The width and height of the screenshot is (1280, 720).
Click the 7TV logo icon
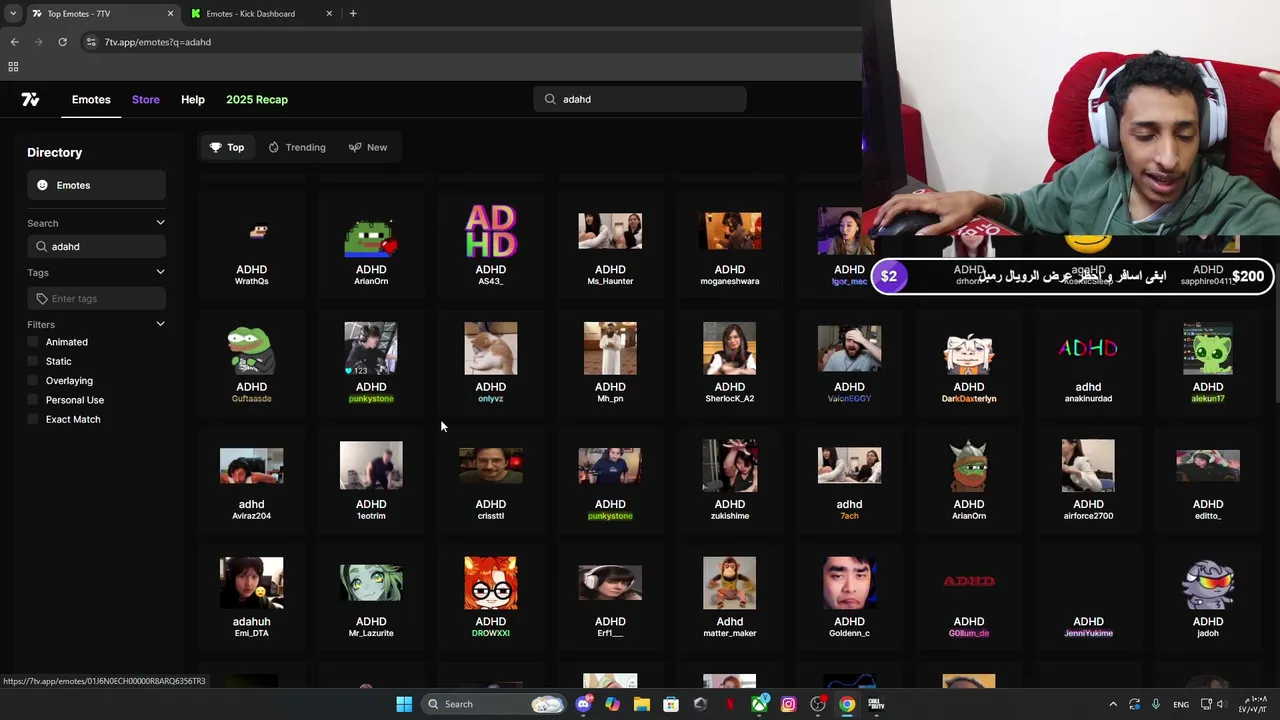[30, 99]
